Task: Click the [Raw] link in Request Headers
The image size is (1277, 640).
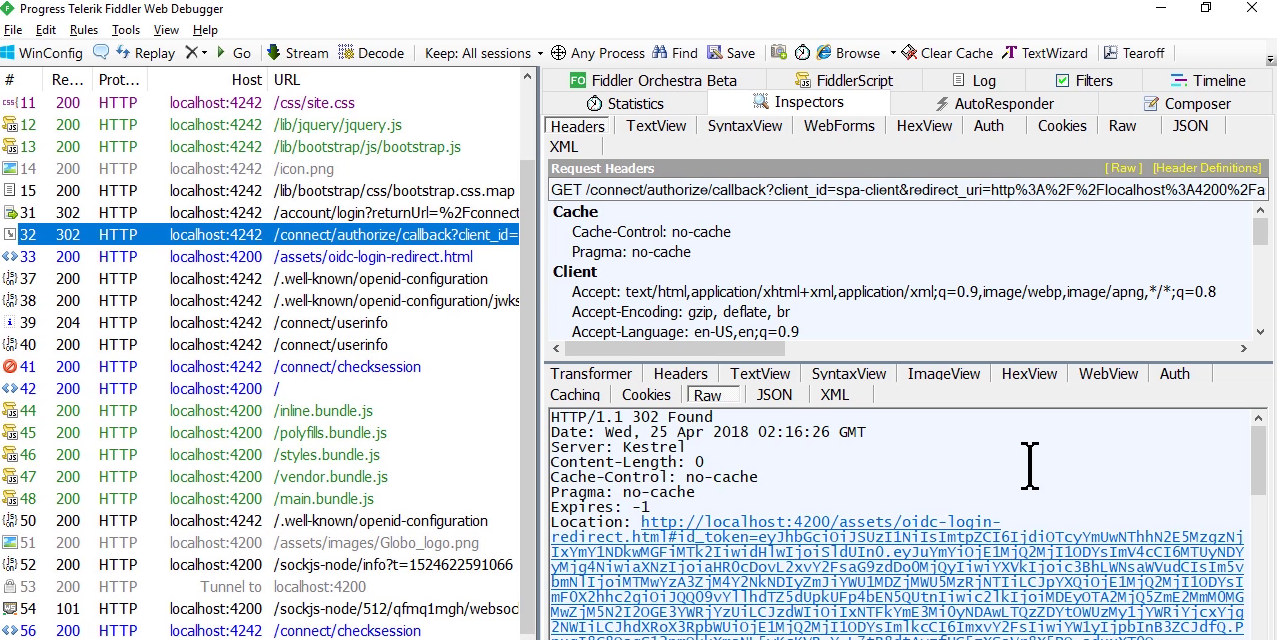Action: 1123,168
